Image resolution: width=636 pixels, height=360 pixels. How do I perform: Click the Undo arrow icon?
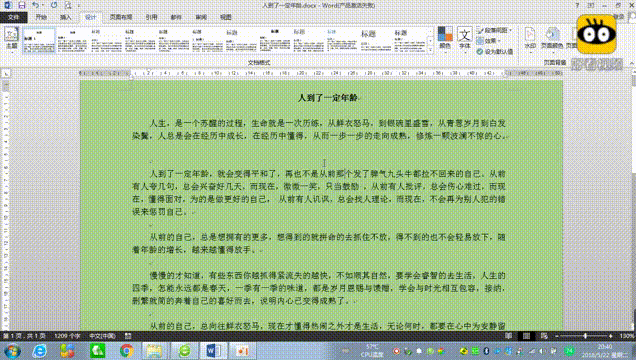(35, 5)
